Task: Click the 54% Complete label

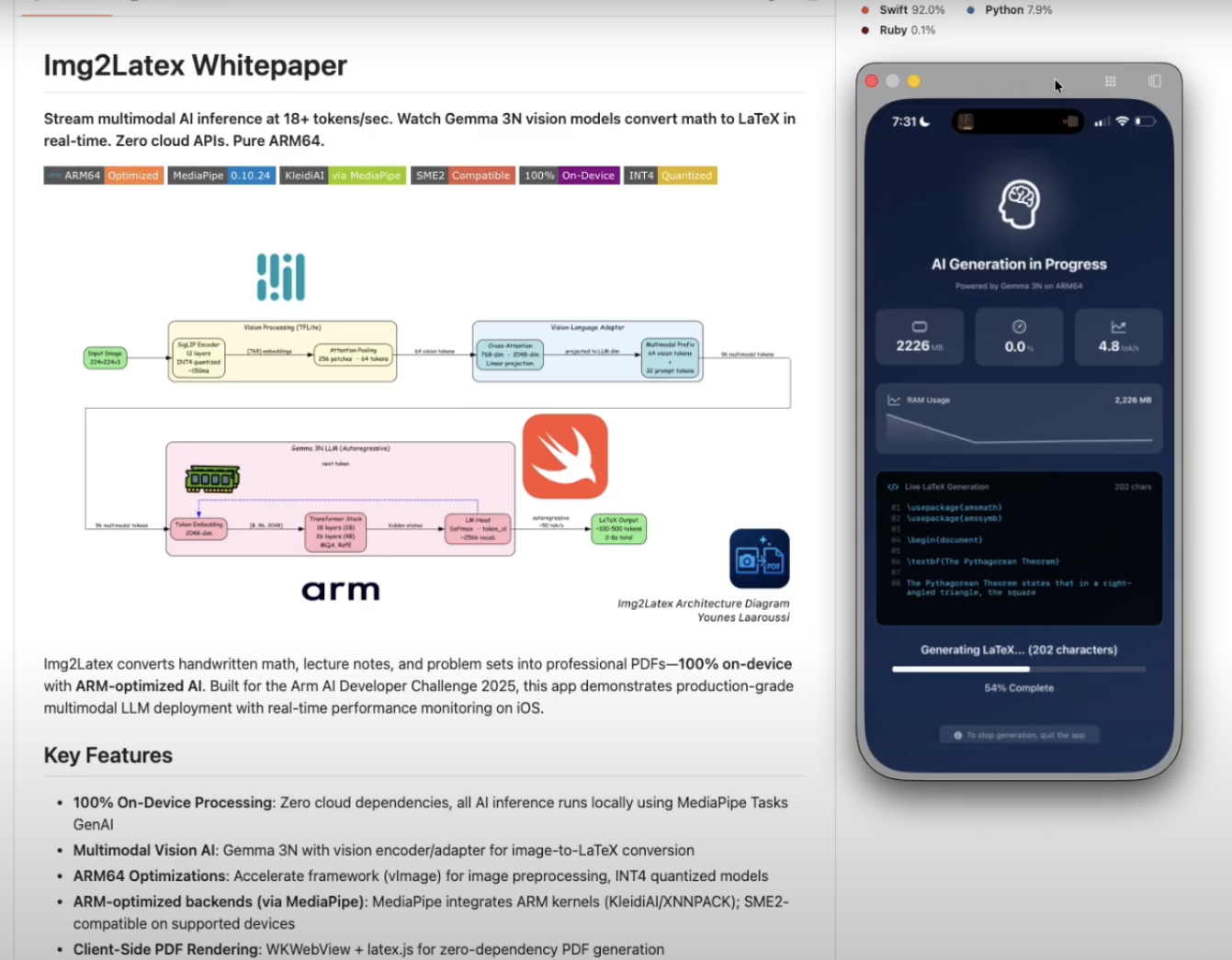Action: pos(1019,688)
